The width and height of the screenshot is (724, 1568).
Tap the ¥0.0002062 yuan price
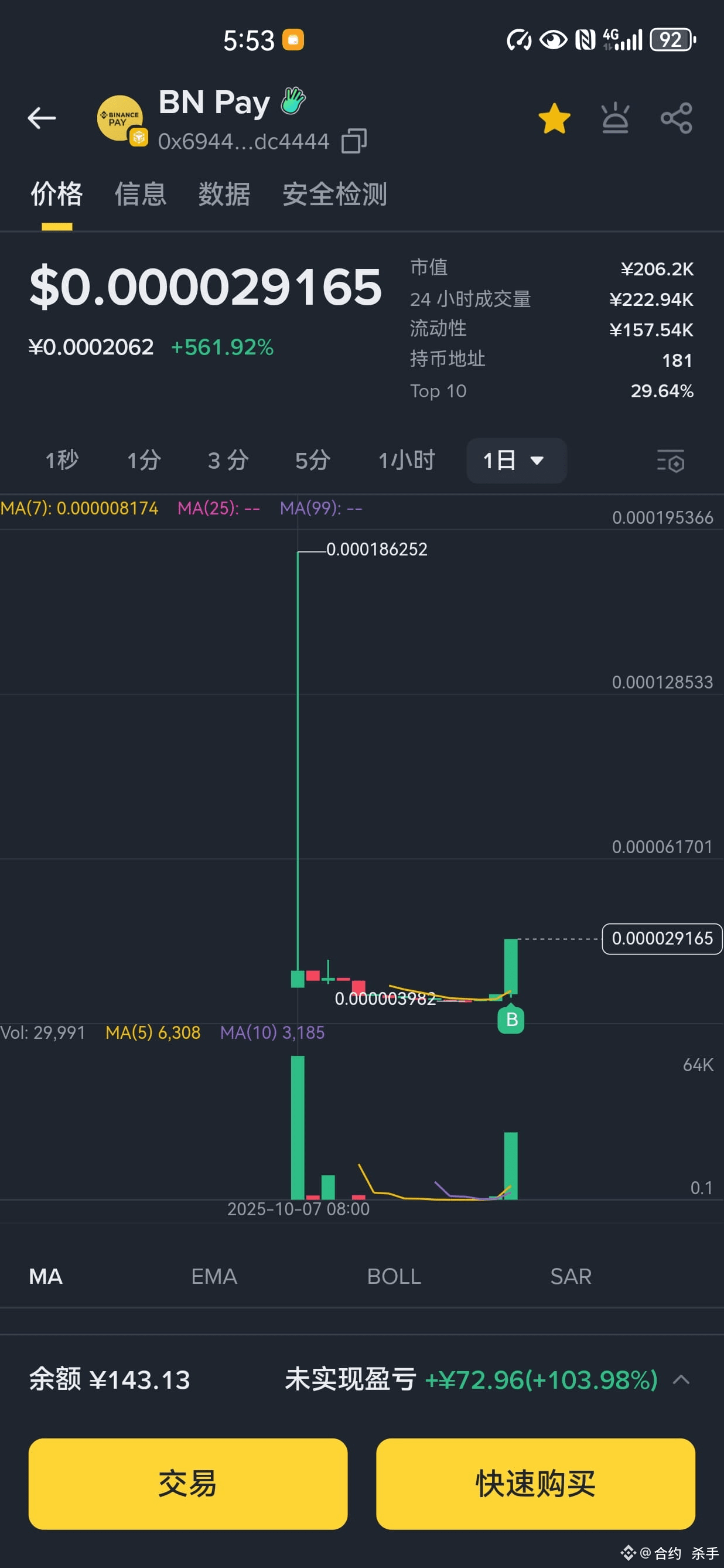tap(91, 347)
